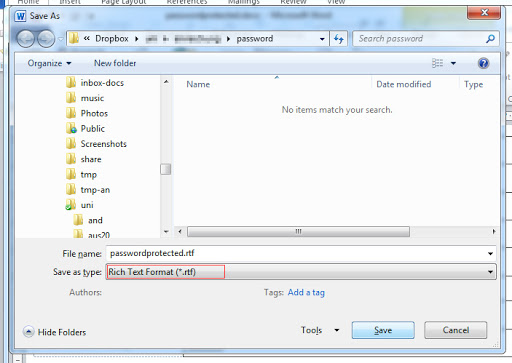512x363 pixels.
Task: Open the File name dropdown arrow
Action: pyautogui.click(x=490, y=254)
